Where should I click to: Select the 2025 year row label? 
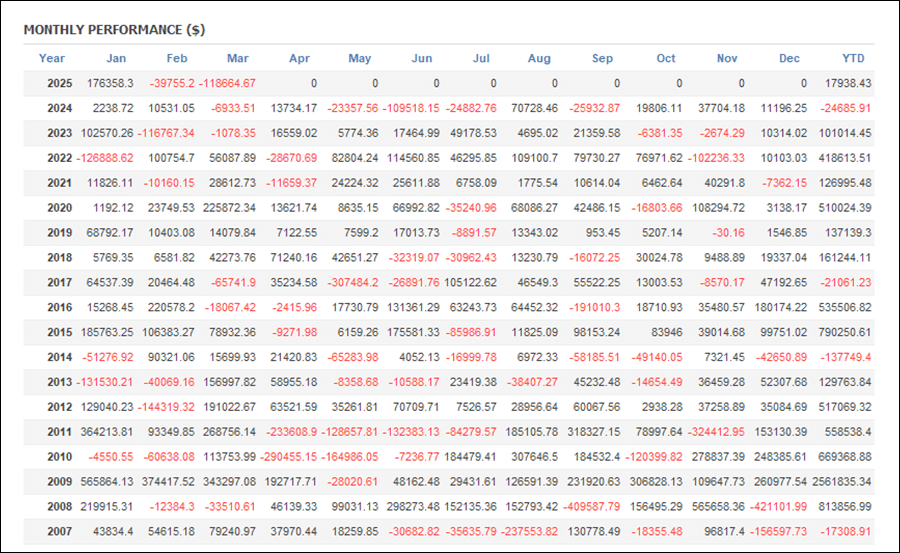pyautogui.click(x=60, y=83)
